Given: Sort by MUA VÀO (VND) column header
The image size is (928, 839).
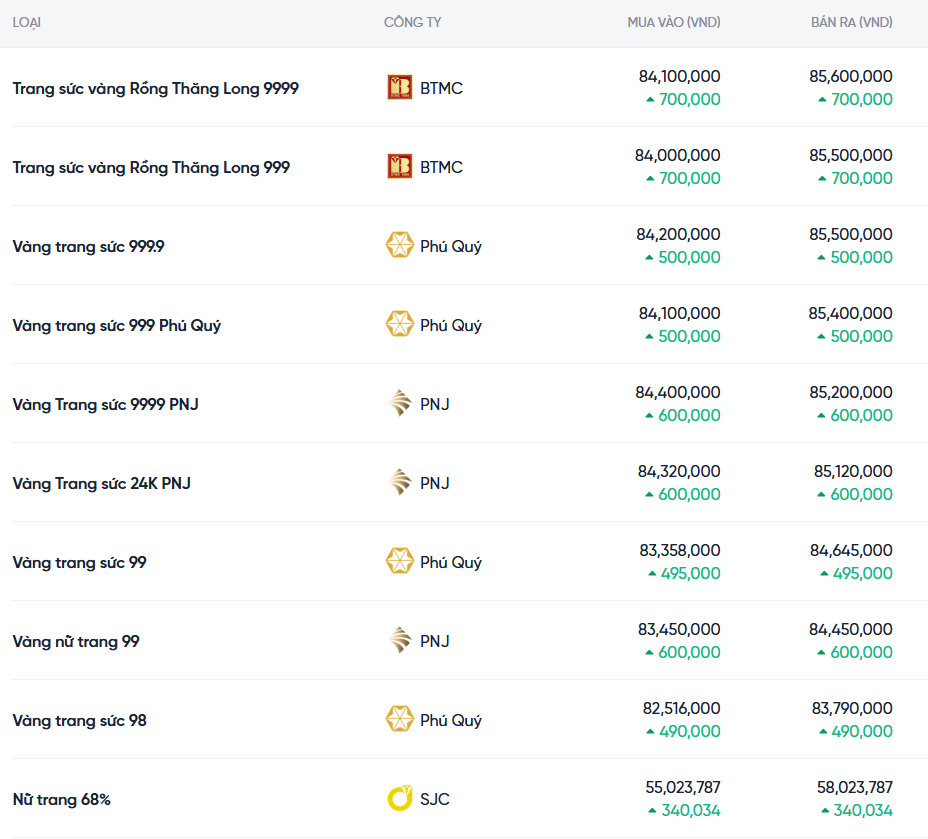Looking at the screenshot, I should (673, 22).
